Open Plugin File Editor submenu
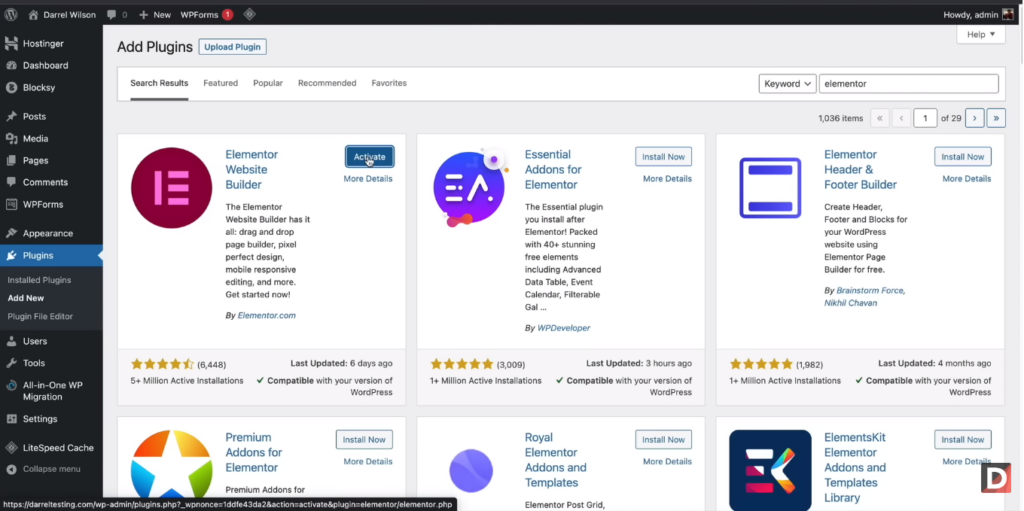 (x=40, y=316)
